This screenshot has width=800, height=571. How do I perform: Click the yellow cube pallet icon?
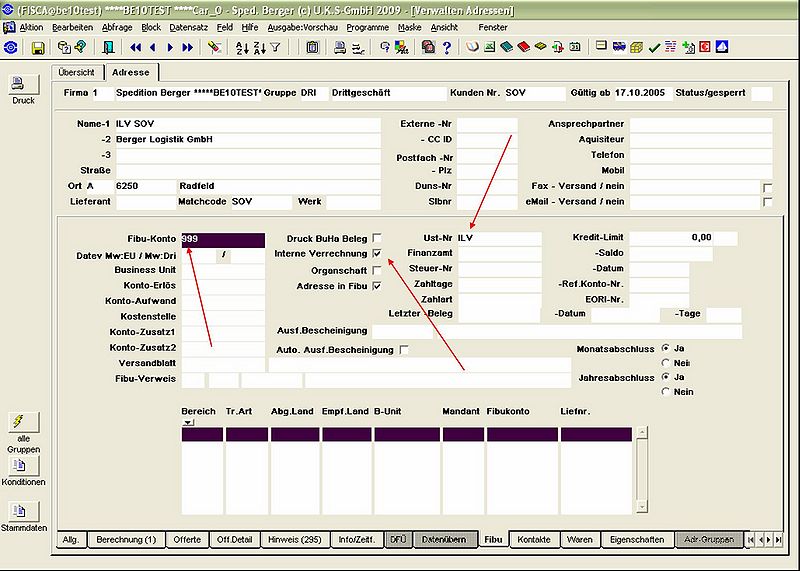[x=637, y=47]
